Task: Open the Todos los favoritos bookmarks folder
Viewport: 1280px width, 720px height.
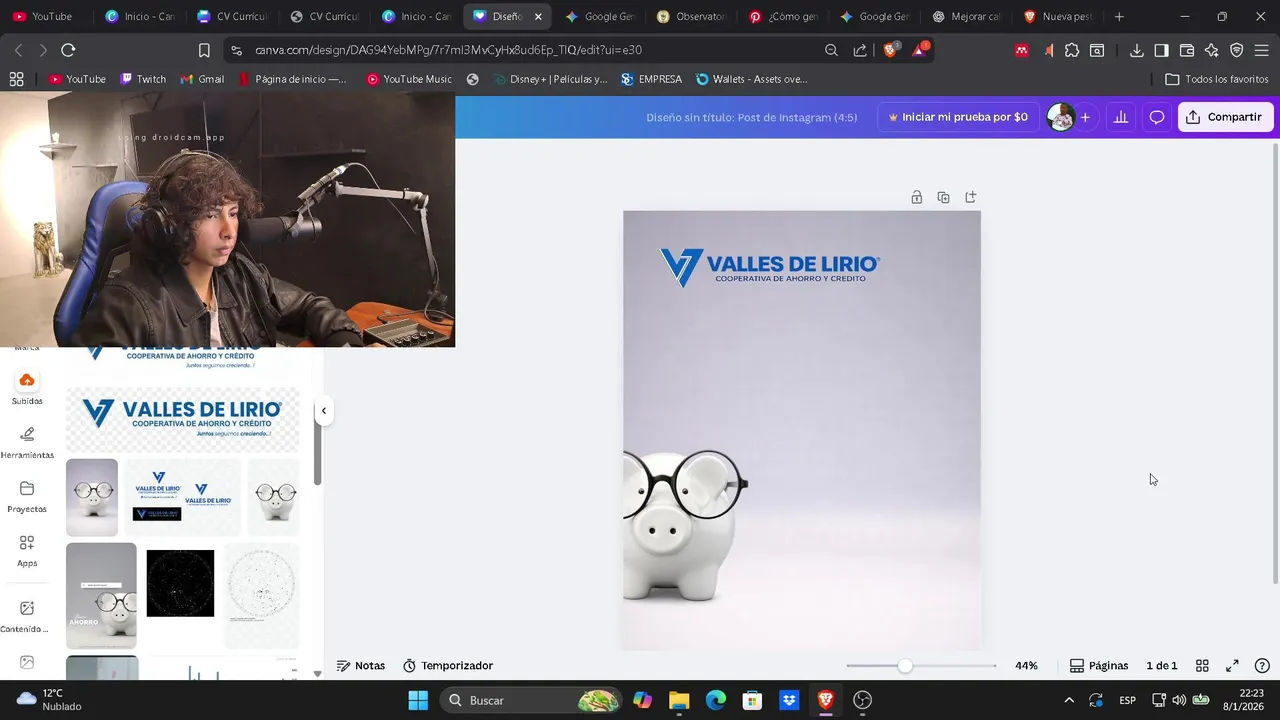Action: click(1217, 79)
